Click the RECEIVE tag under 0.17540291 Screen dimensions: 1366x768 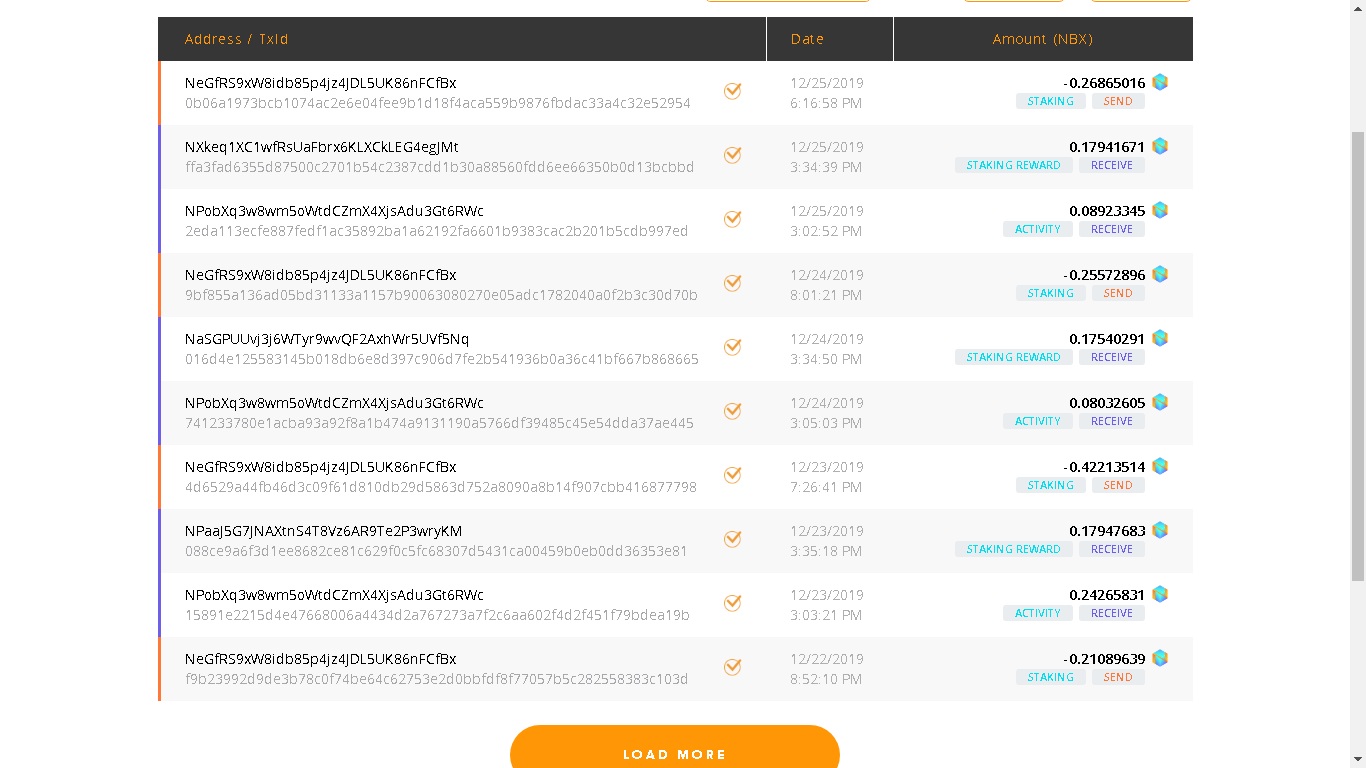point(1112,357)
